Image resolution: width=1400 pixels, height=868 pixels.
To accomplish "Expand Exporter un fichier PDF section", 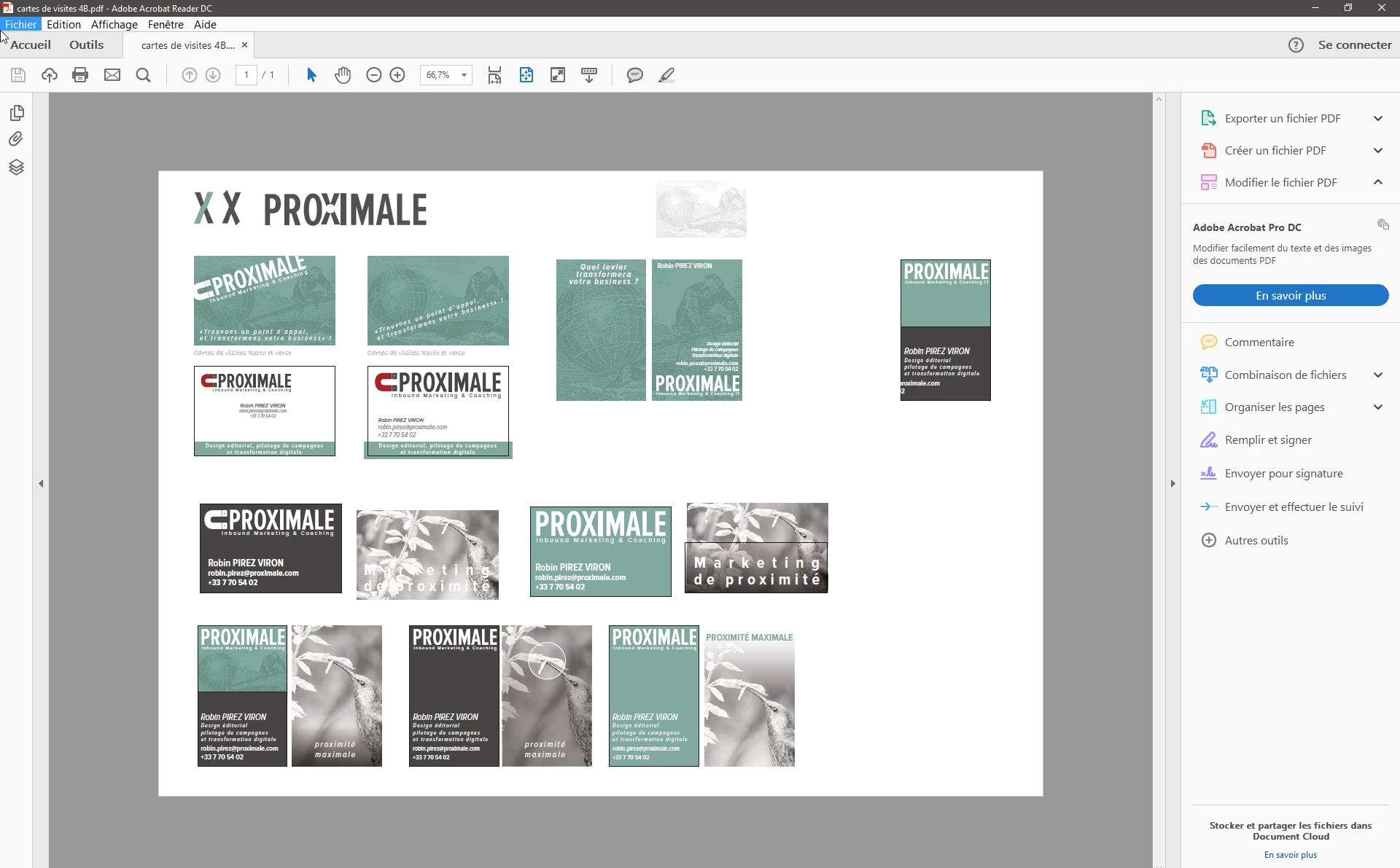I will tap(1377, 118).
